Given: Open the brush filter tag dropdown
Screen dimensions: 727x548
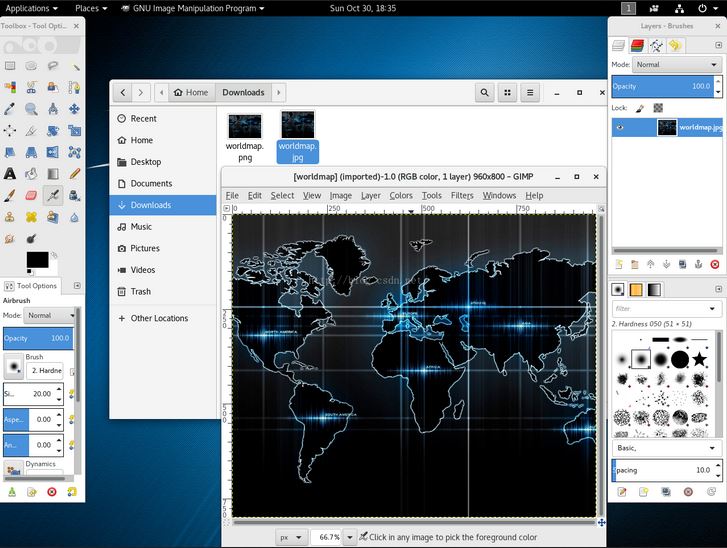Looking at the screenshot, I should (712, 308).
